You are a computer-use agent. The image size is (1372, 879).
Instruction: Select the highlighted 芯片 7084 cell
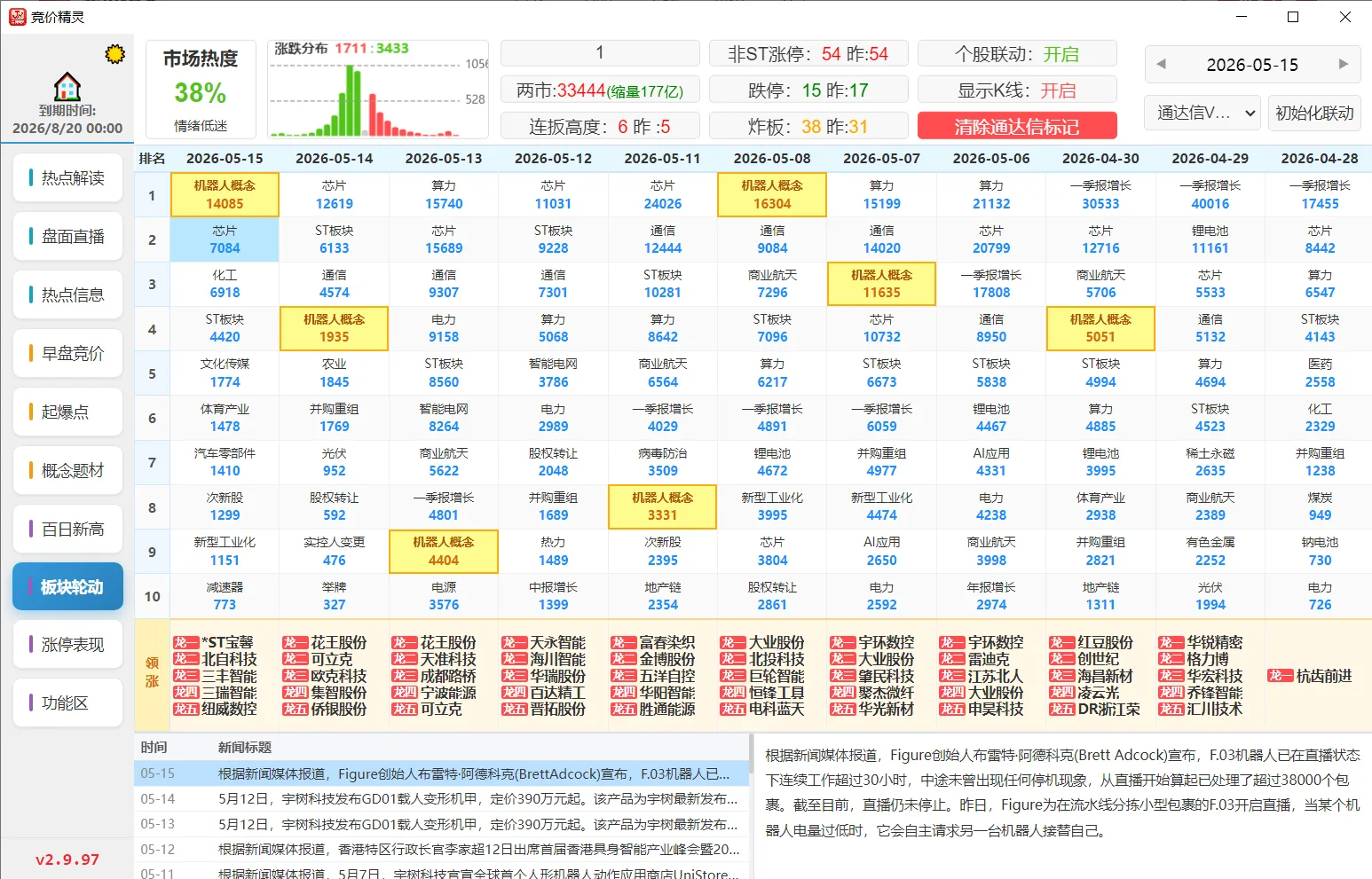[225, 239]
